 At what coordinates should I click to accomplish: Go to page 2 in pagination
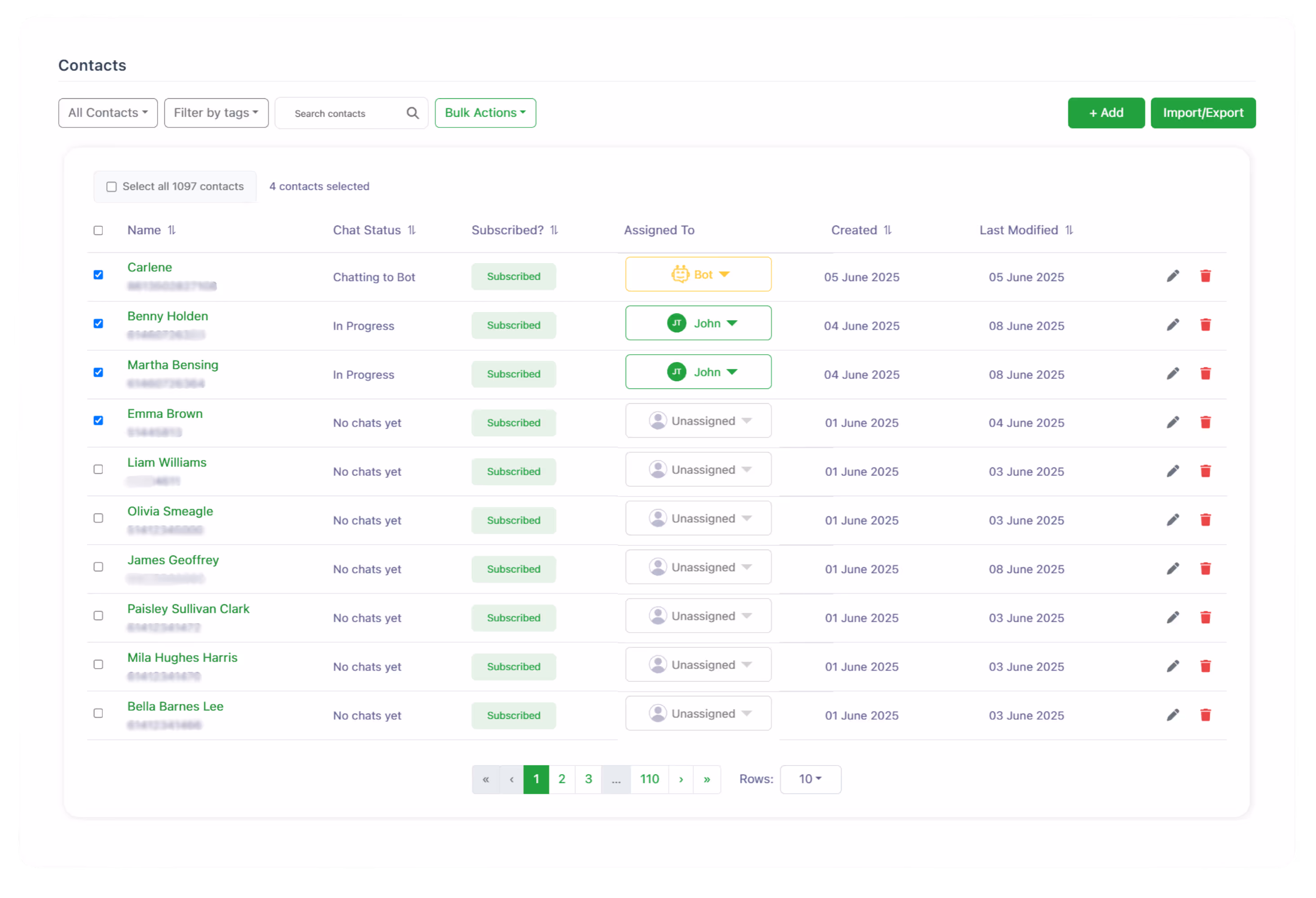tap(561, 779)
